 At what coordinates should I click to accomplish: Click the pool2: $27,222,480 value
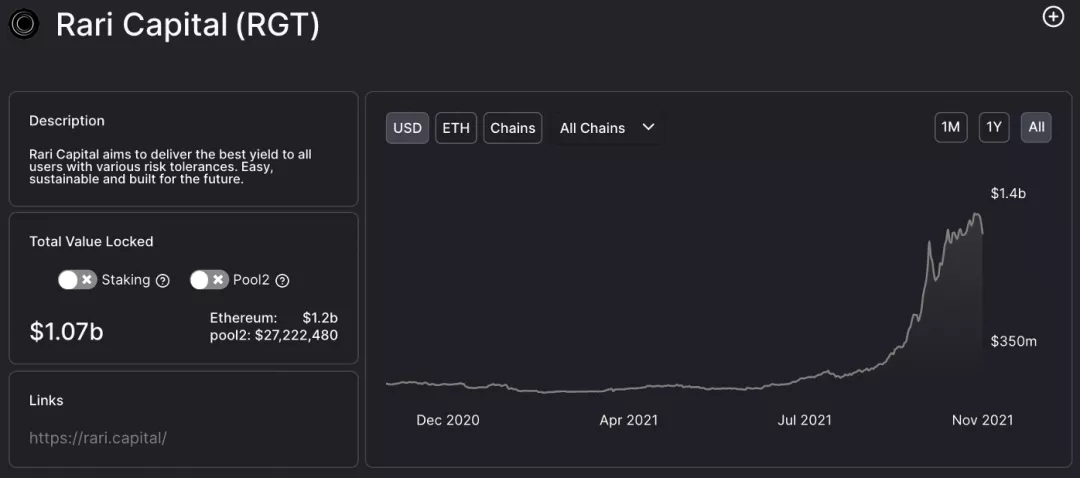coord(273,335)
